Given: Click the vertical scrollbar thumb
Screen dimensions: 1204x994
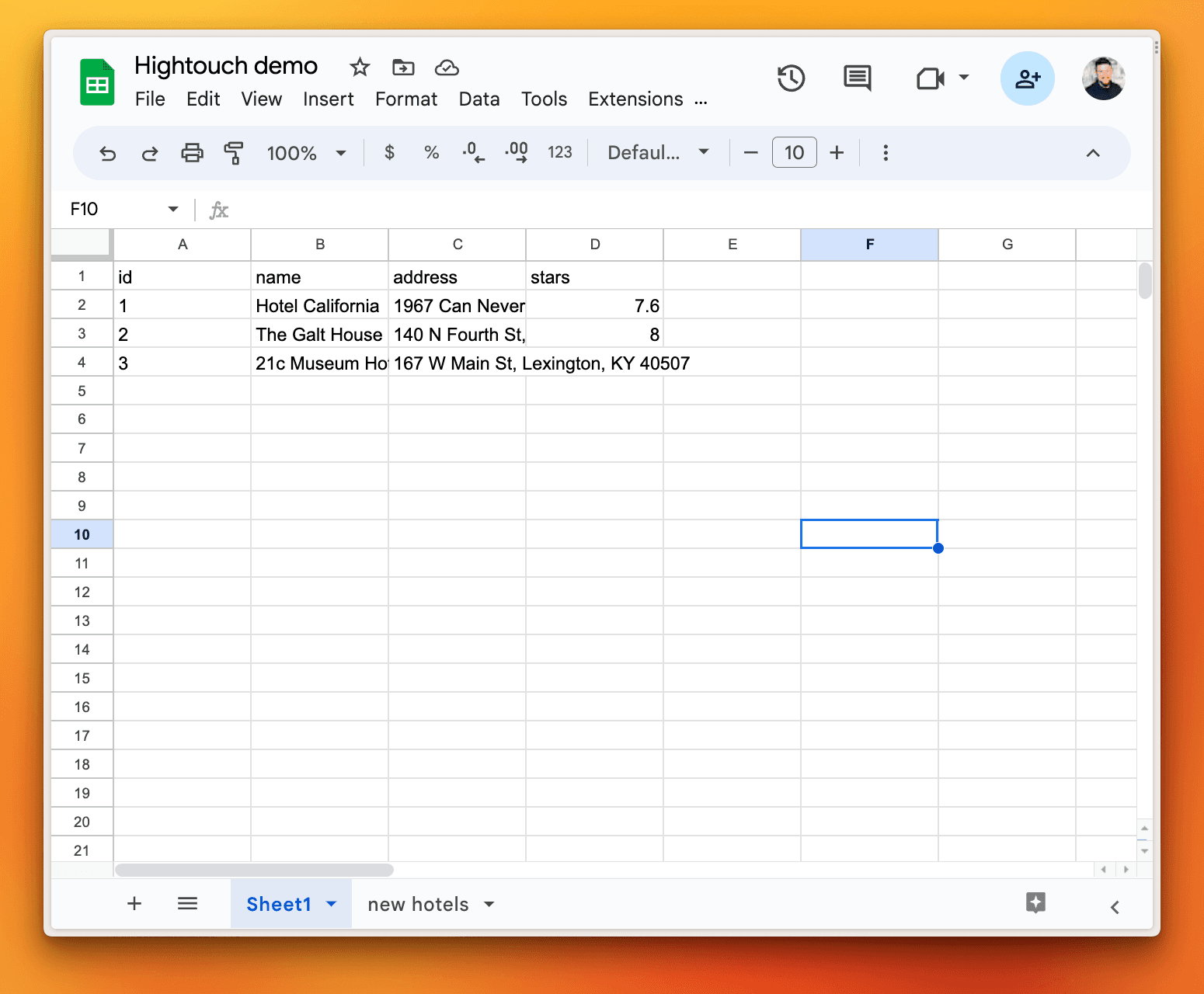Looking at the screenshot, I should pyautogui.click(x=1144, y=281).
